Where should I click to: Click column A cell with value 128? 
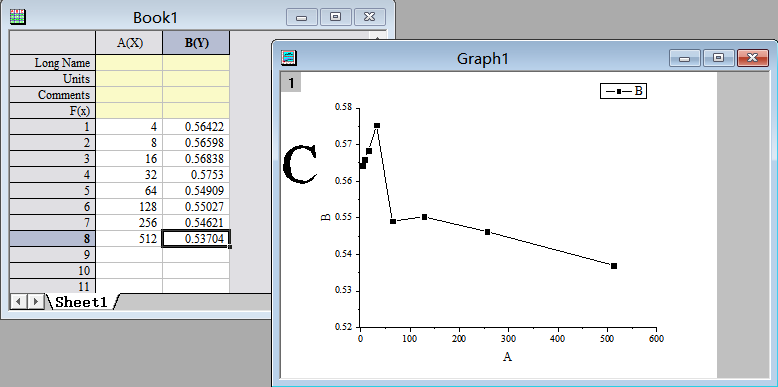coord(129,206)
